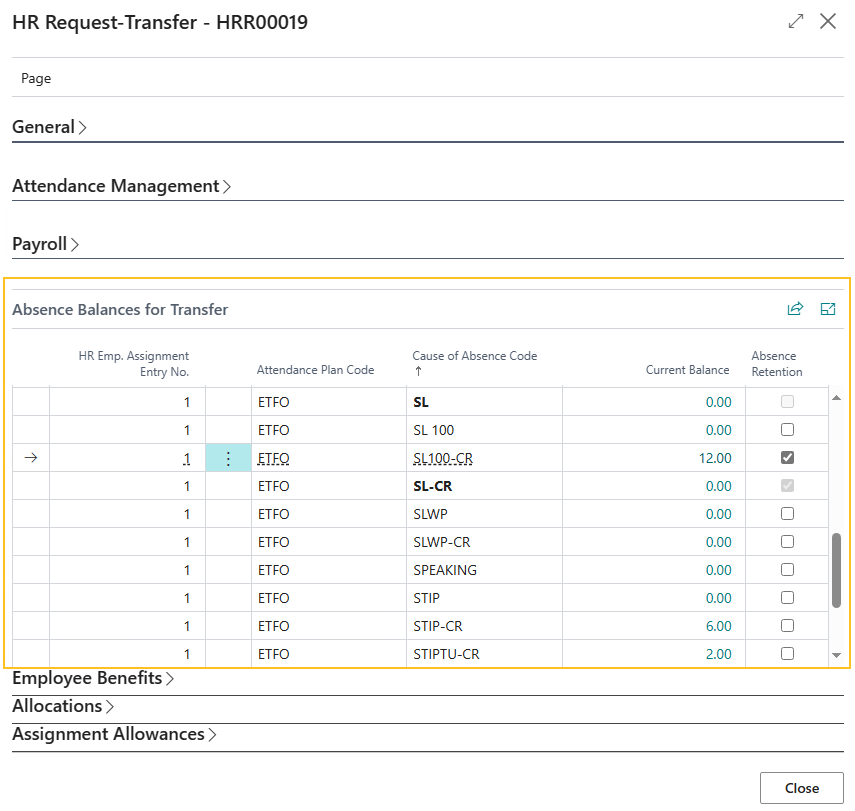Screen dimensions: 855x811
Task: Click the share icon for Absence Balances
Action: (x=795, y=309)
